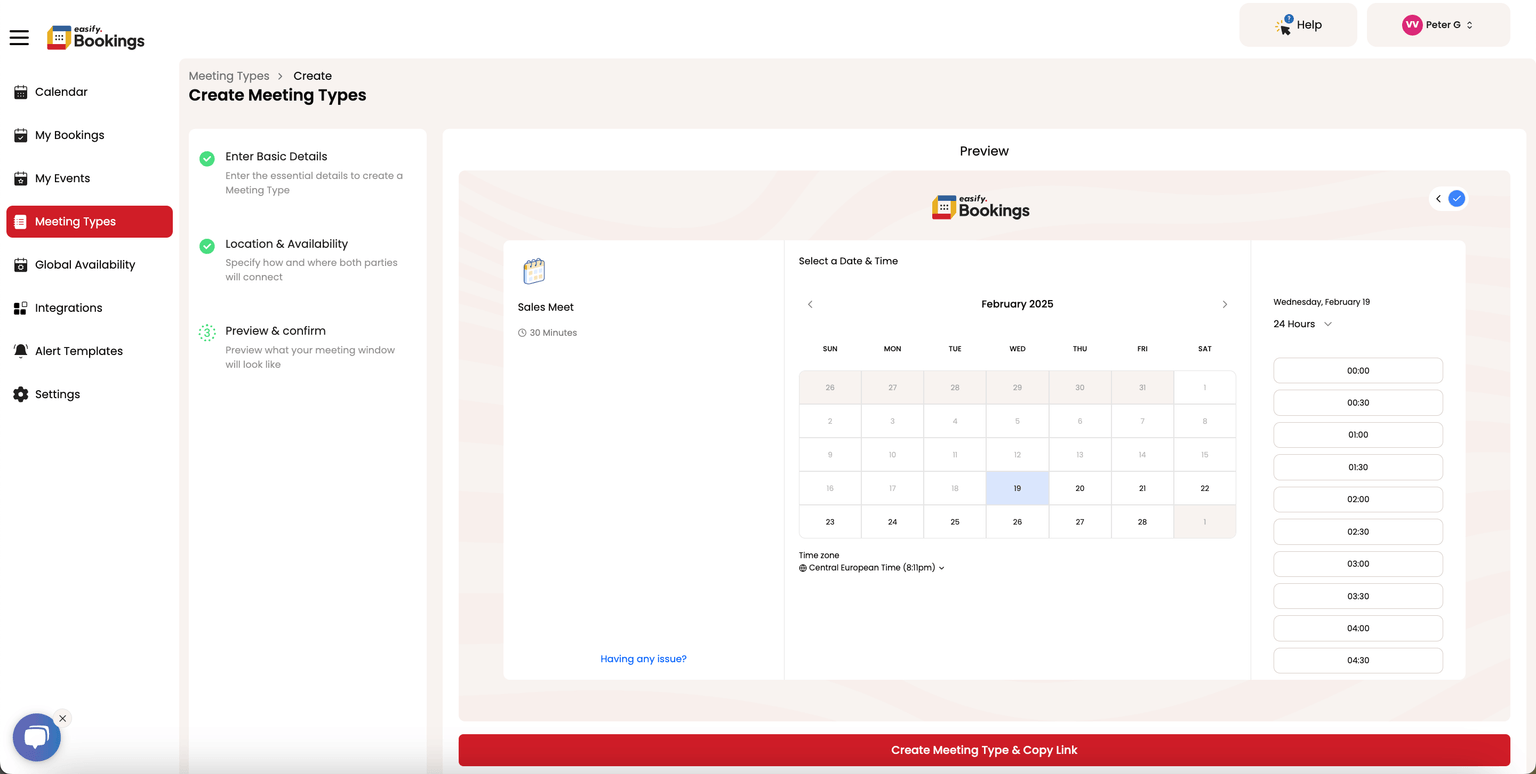This screenshot has height=774, width=1536.
Task: Click the Integrations sidebar icon
Action: [20, 308]
